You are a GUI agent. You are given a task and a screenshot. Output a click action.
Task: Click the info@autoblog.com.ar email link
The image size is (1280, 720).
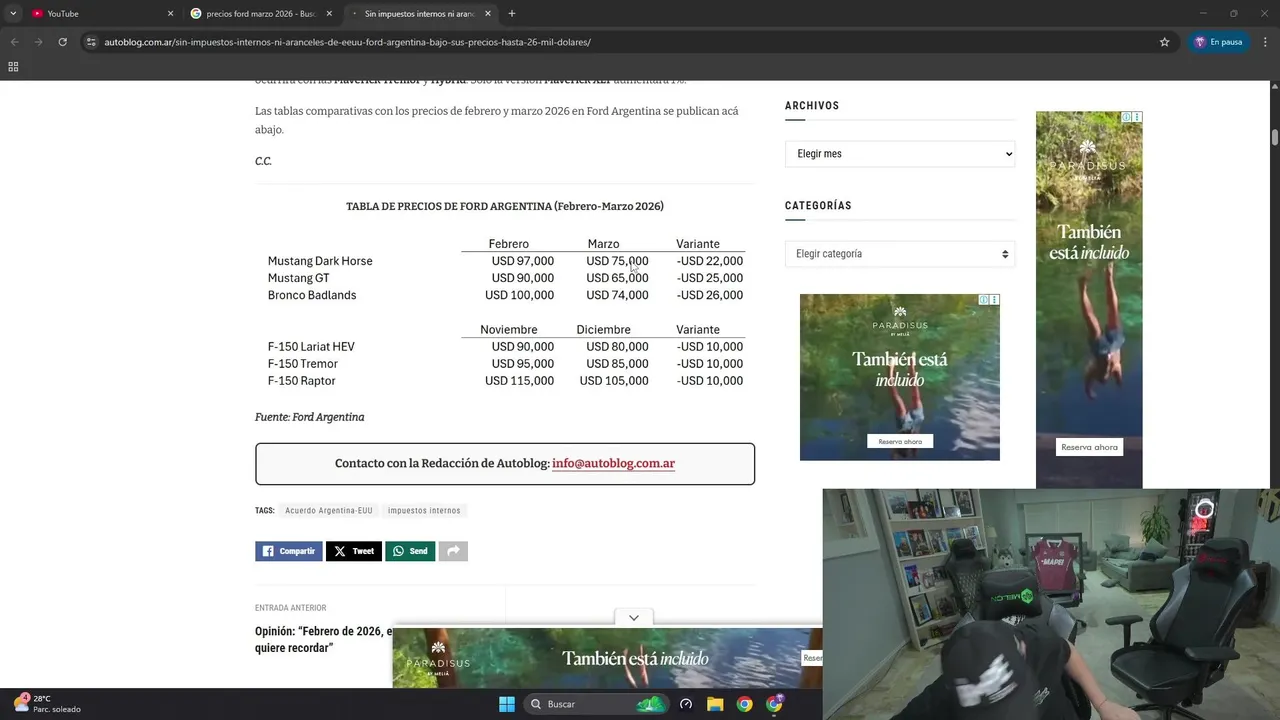pos(613,464)
